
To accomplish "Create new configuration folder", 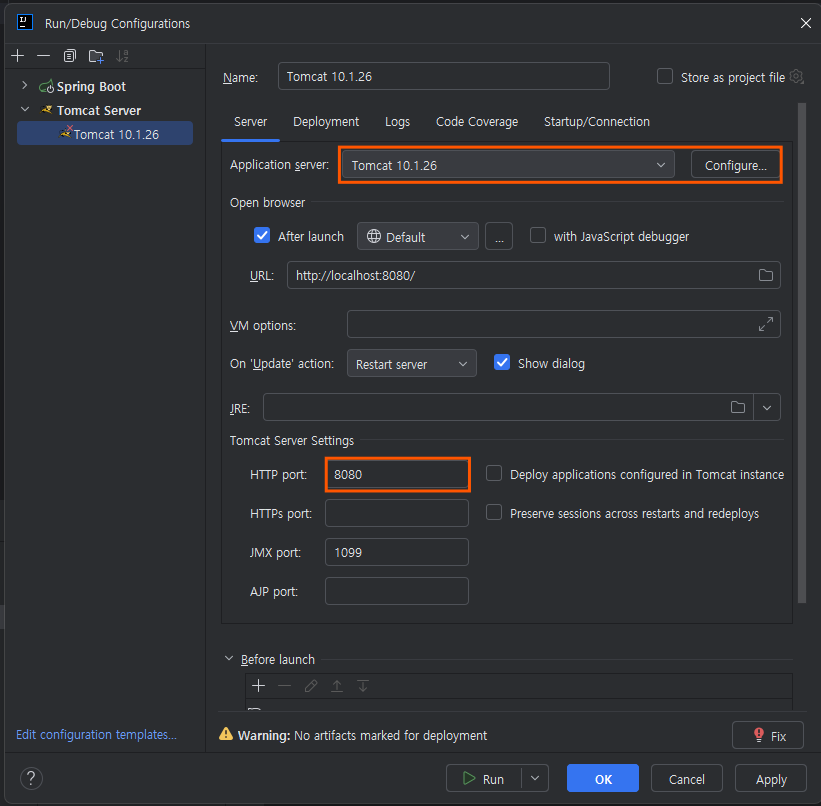I will coord(96,56).
